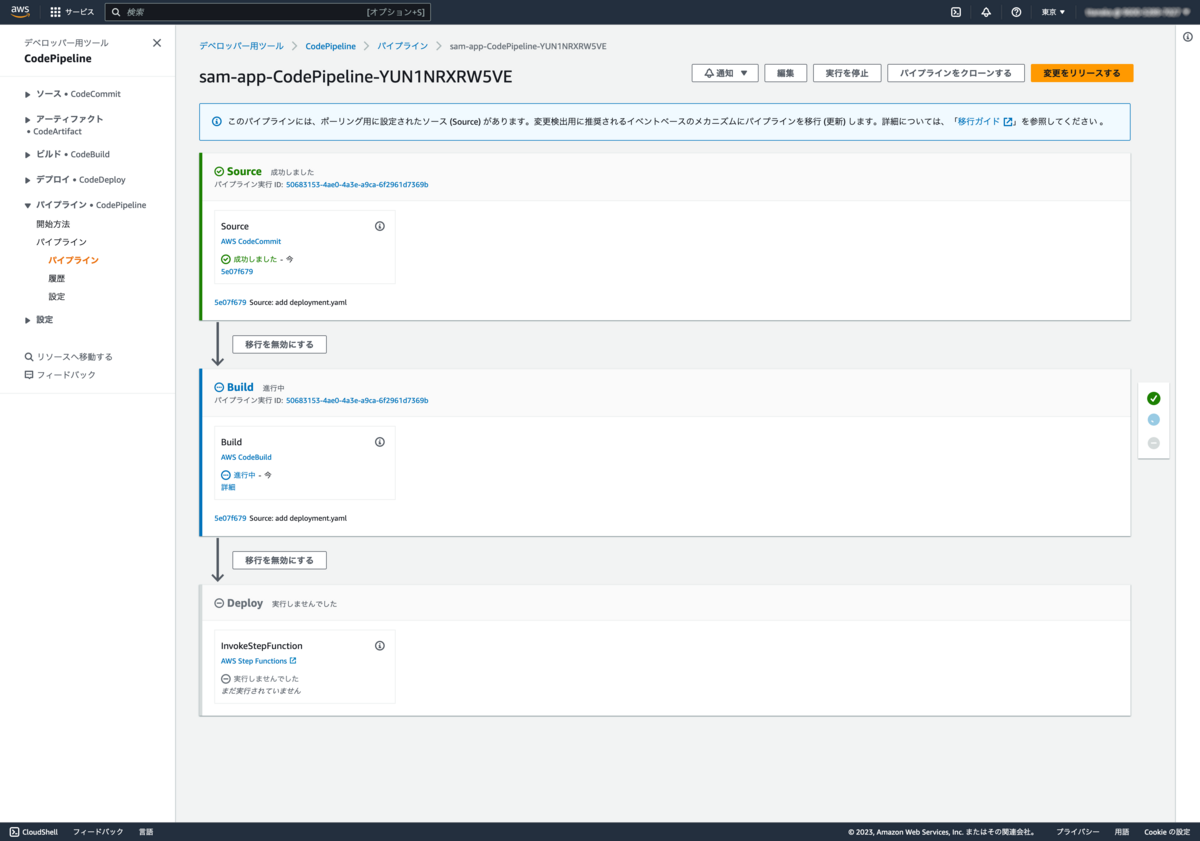Click info icon on InvokeStepFunction card
This screenshot has width=1200, height=841.
(380, 646)
